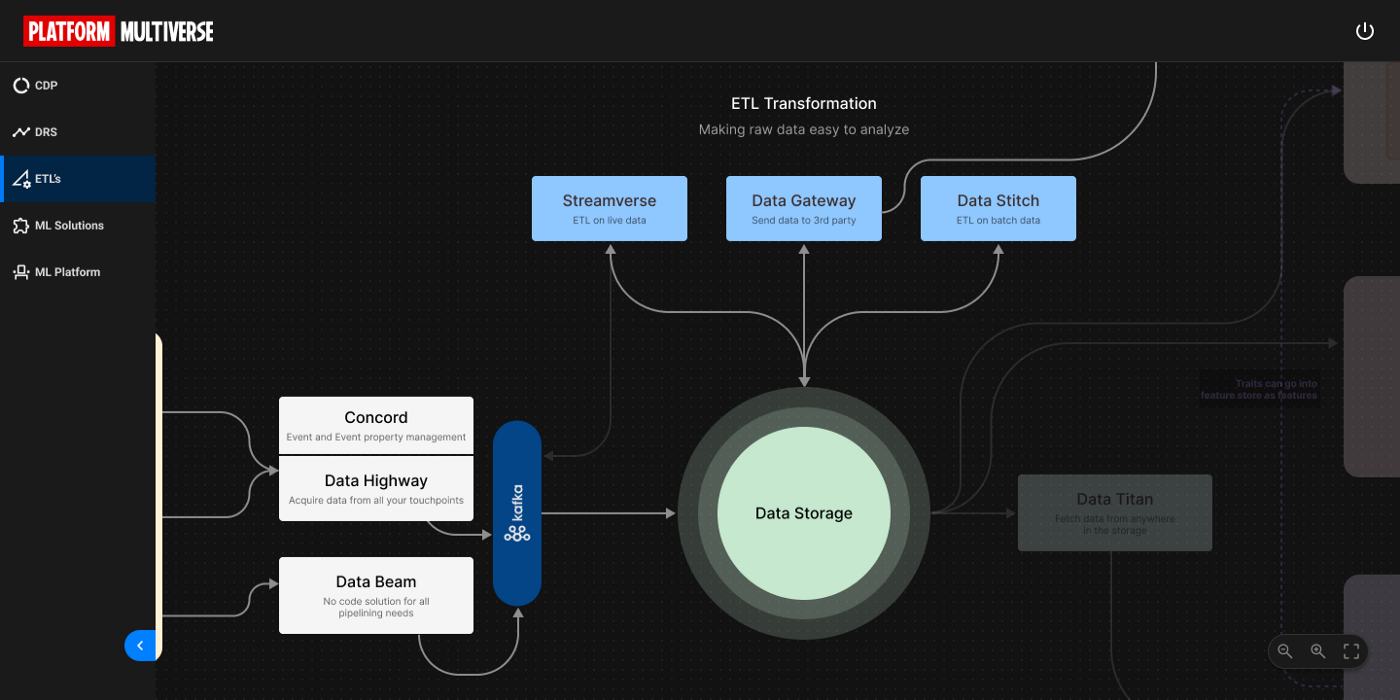Click the DRS trend line icon
The height and width of the screenshot is (700, 1400).
pos(21,132)
